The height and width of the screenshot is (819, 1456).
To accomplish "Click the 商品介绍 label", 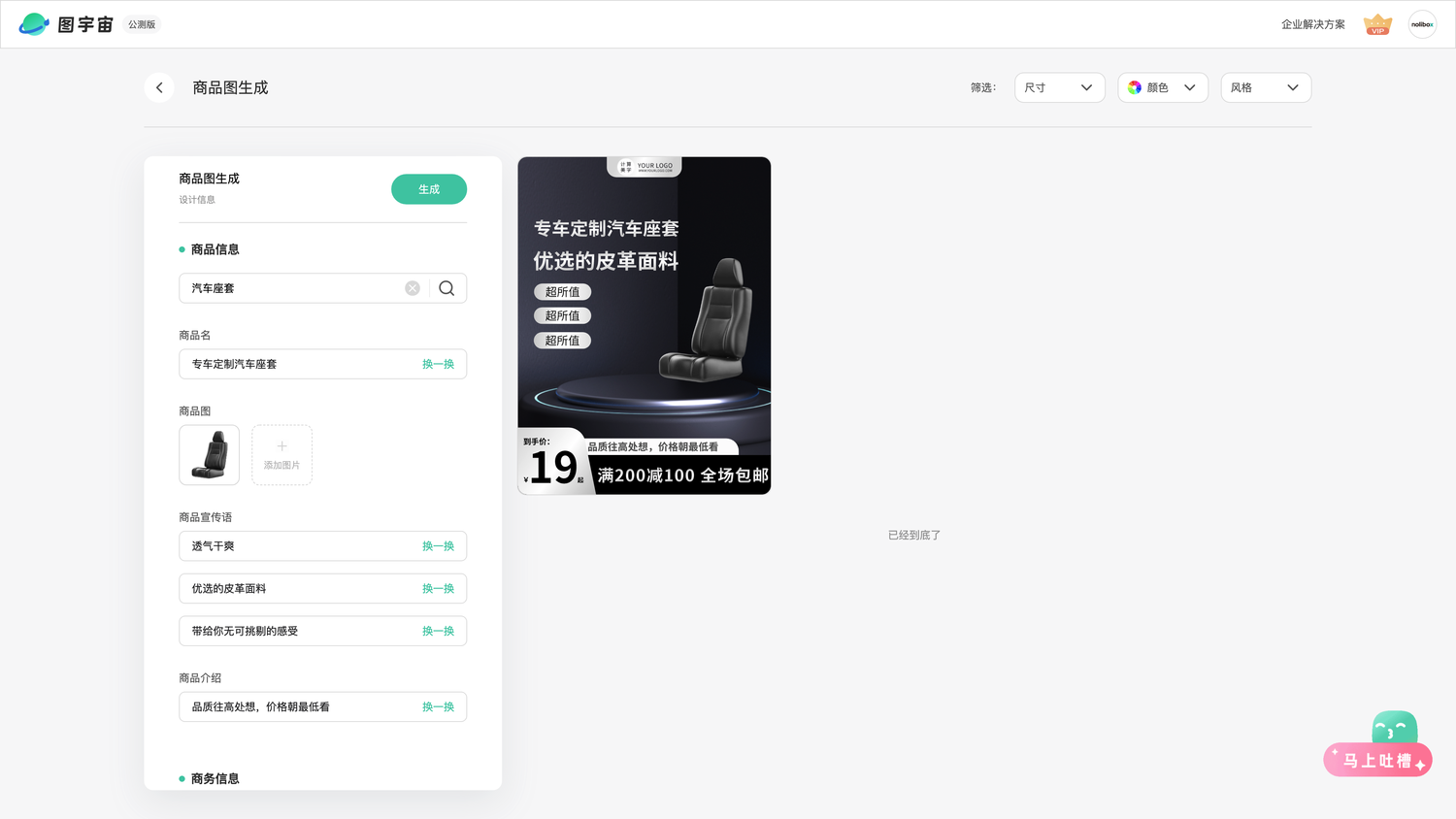I will click(x=200, y=678).
